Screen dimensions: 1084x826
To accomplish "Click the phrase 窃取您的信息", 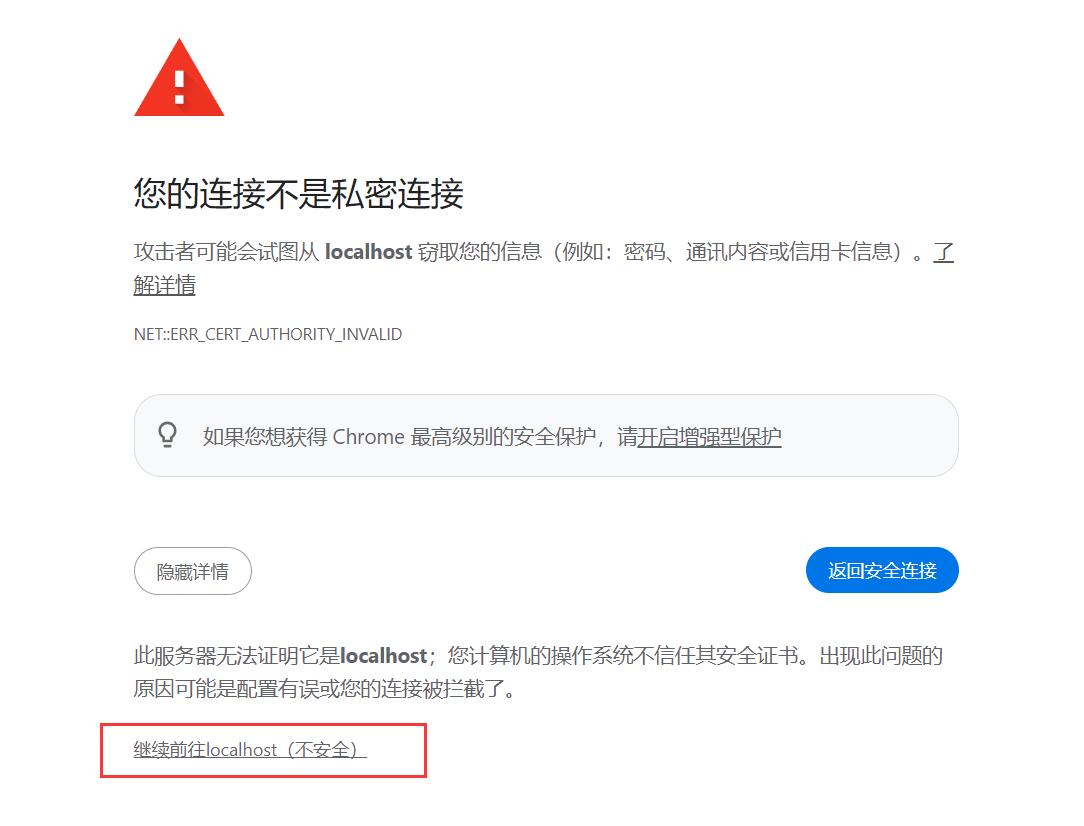I will click(x=480, y=252).
